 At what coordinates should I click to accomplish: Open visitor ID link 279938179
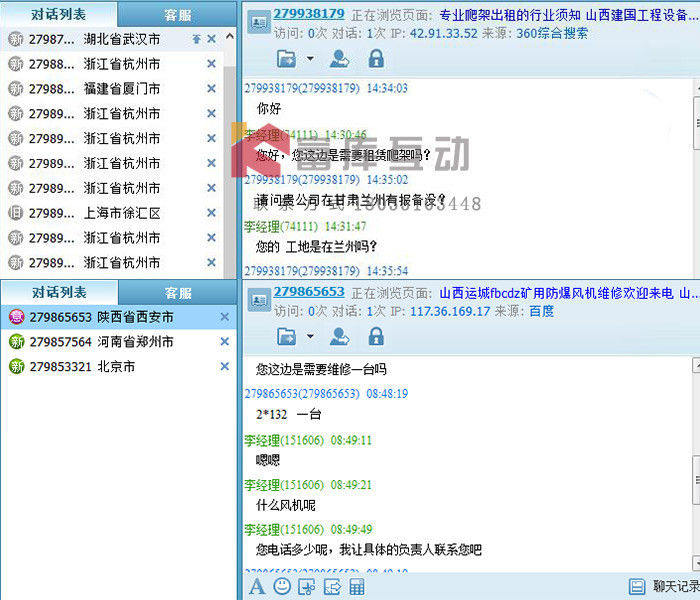309,14
